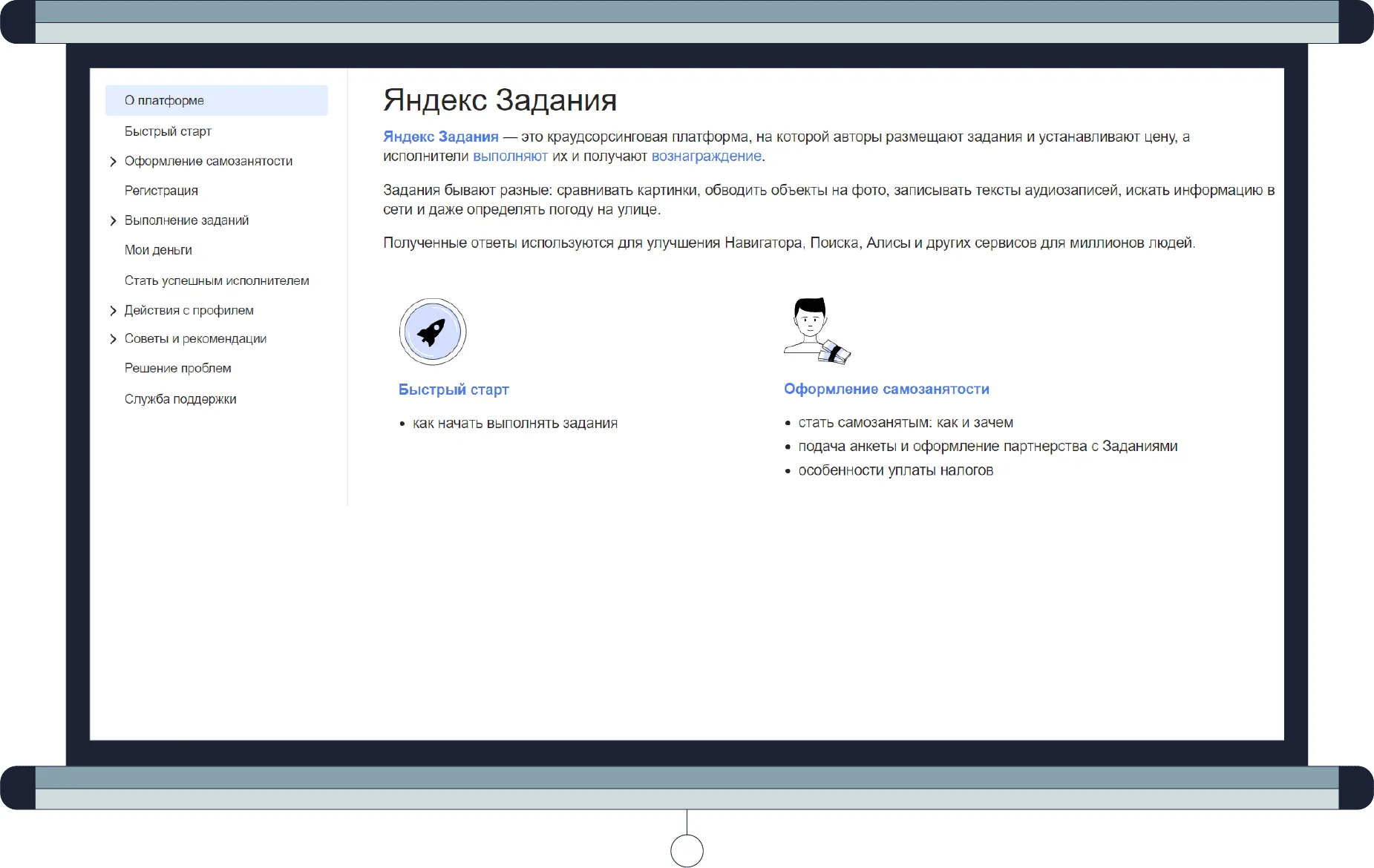This screenshot has width=1374, height=868.
Task: Click the paragraph starting Полученные ответы используются
Action: [x=789, y=243]
